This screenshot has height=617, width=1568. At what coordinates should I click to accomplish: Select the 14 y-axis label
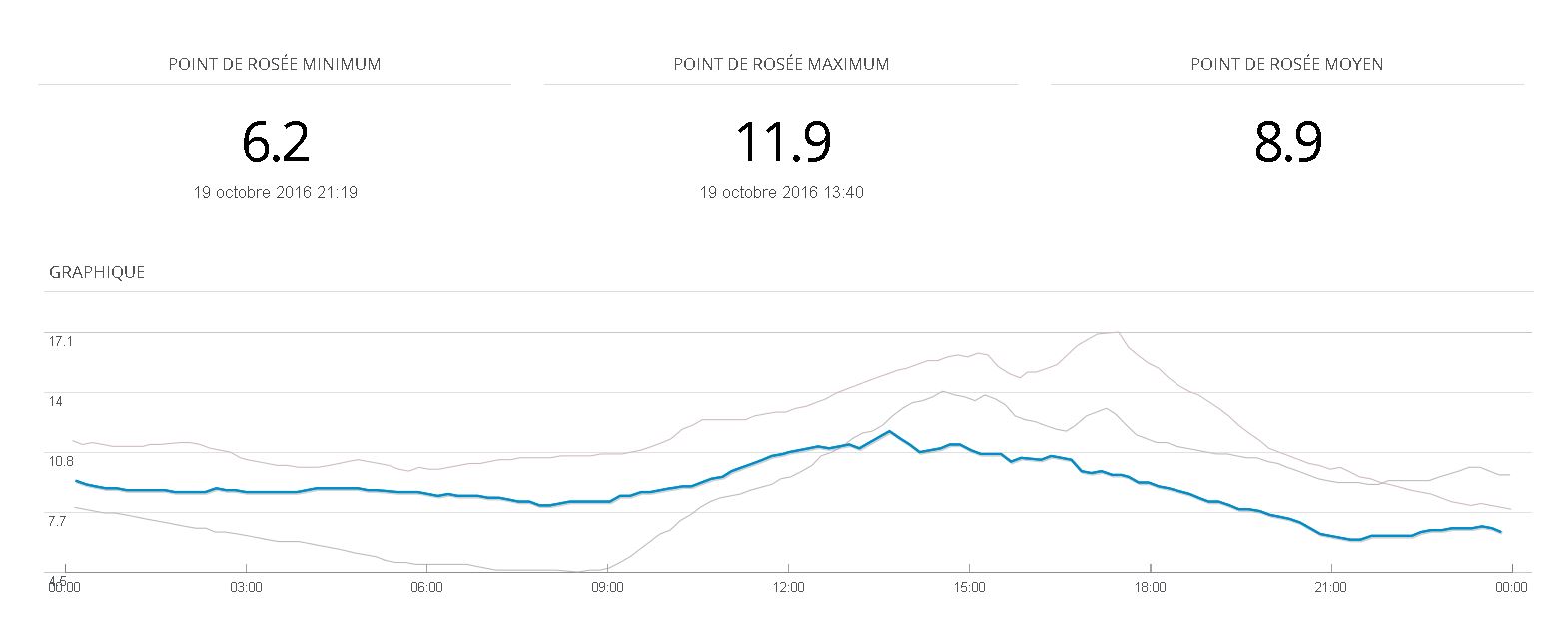56,401
